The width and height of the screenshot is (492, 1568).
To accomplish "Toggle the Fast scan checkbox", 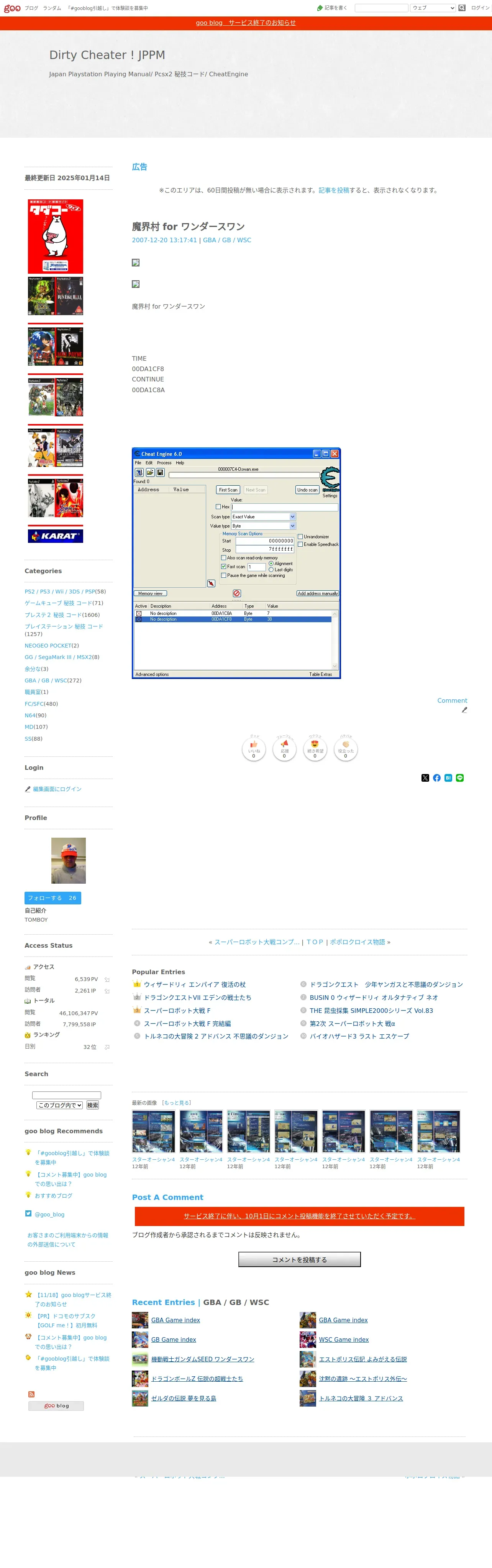I will pyautogui.click(x=224, y=566).
